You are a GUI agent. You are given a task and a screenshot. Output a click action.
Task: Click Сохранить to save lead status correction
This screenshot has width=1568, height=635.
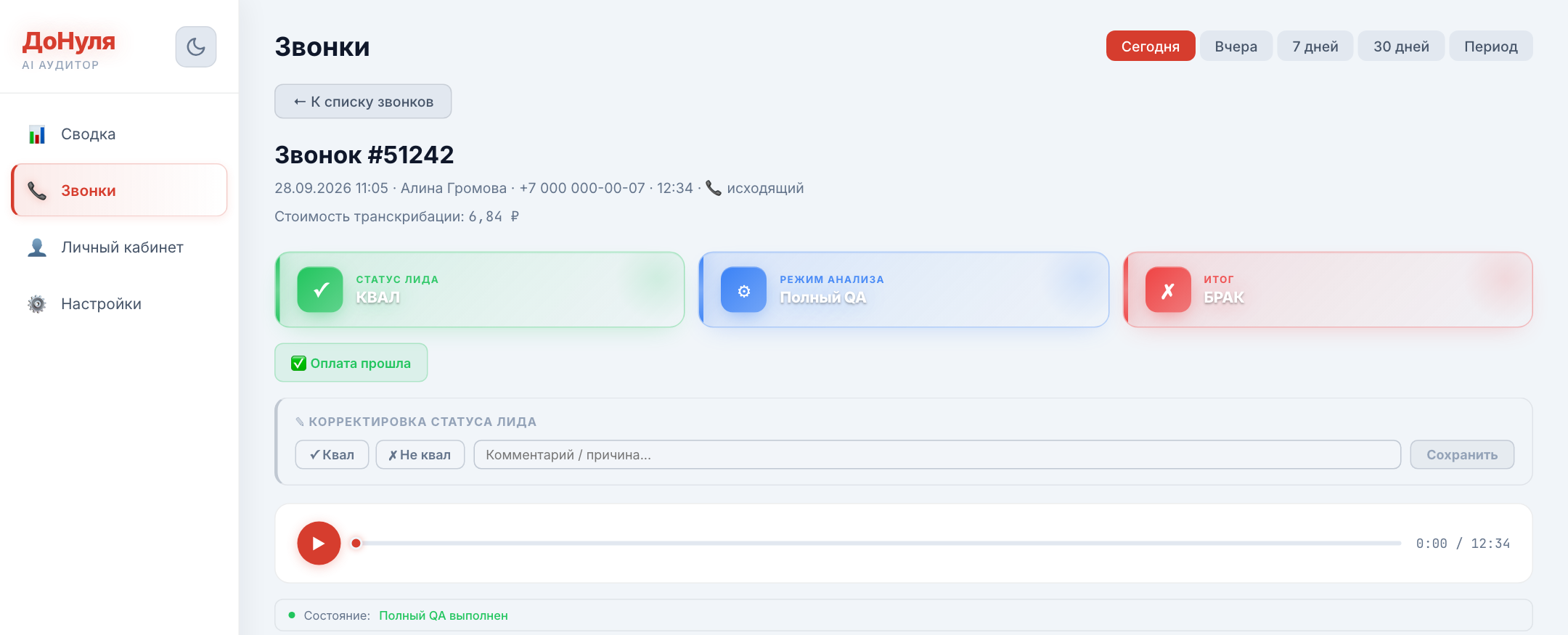(x=1462, y=454)
